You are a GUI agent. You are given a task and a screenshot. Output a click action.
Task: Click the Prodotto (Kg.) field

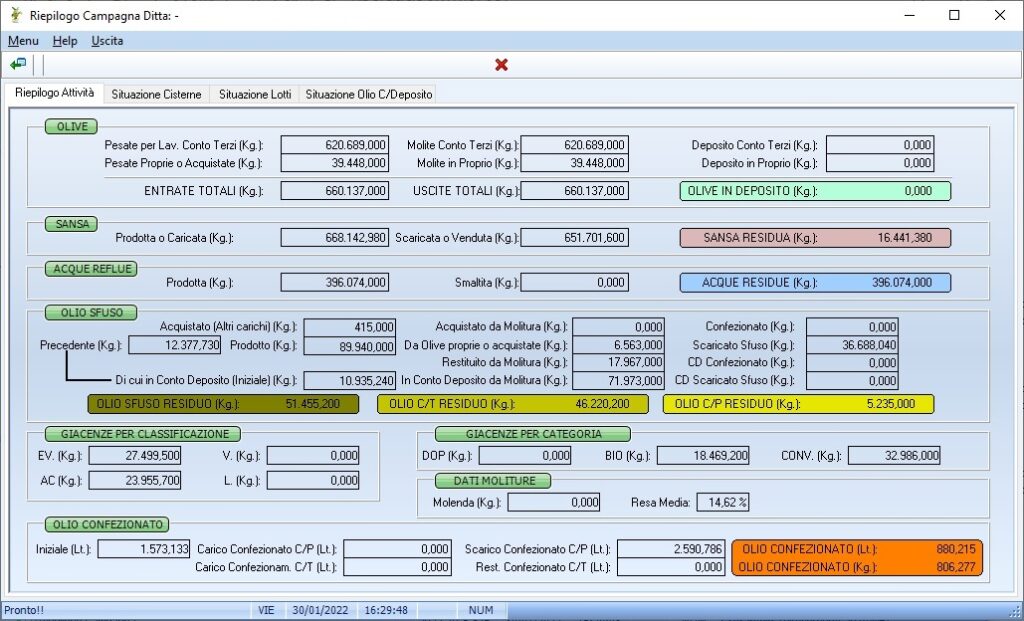[x=349, y=346]
